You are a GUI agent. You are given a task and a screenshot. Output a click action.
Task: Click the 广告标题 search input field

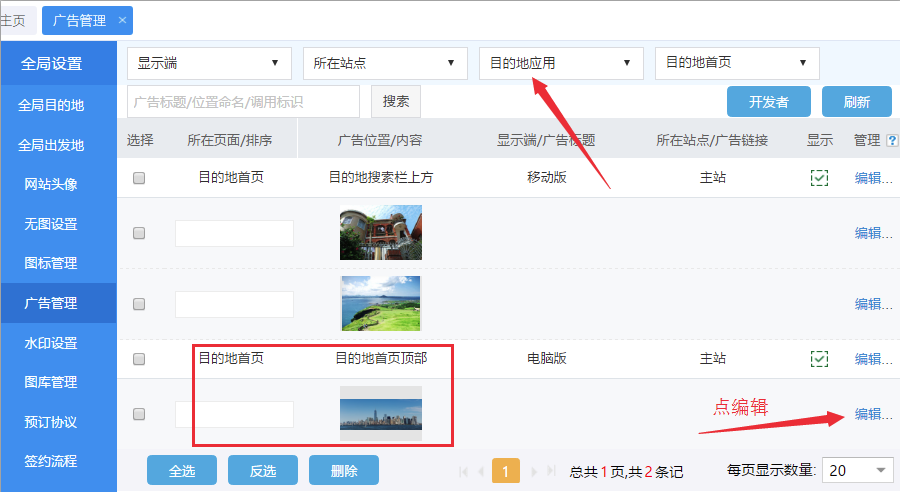tap(243, 101)
